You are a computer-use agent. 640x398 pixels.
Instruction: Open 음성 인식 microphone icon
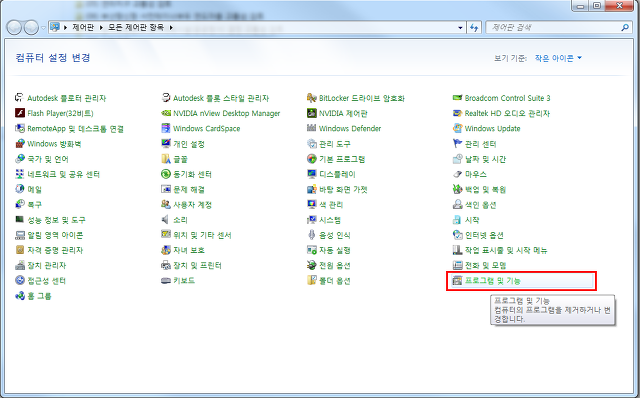[311, 235]
